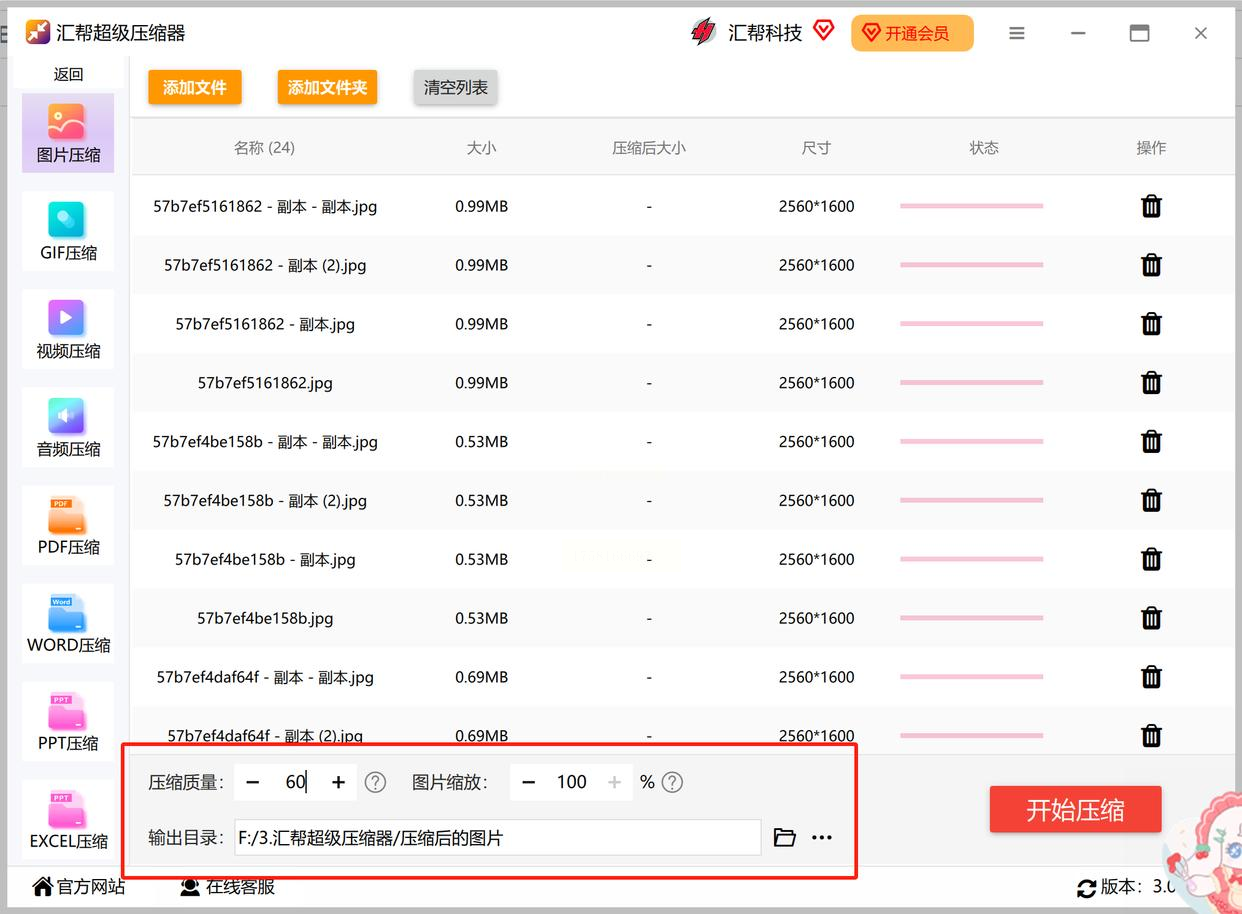Go back via 返回 in sidebar
This screenshot has height=914, width=1242.
point(68,74)
